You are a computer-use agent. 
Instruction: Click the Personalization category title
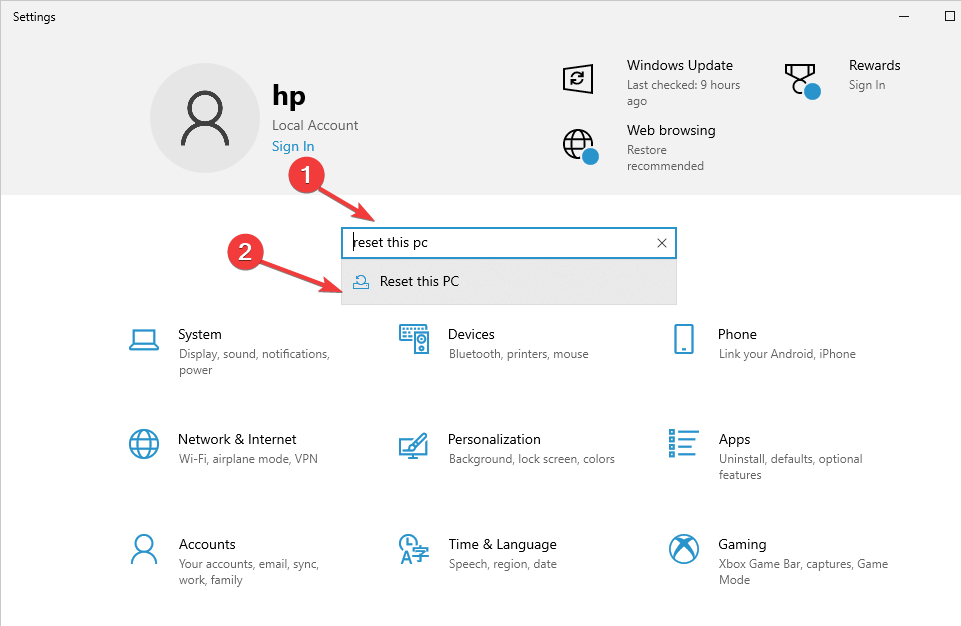(494, 439)
